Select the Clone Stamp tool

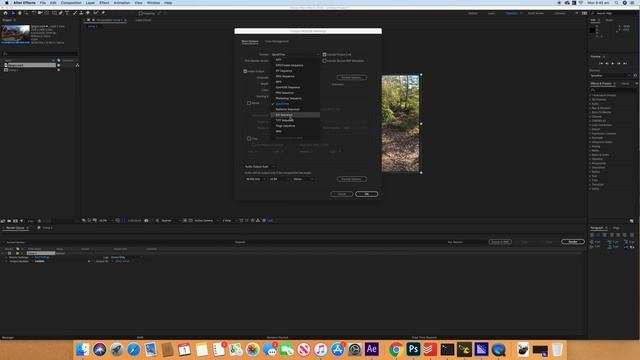coord(81,13)
